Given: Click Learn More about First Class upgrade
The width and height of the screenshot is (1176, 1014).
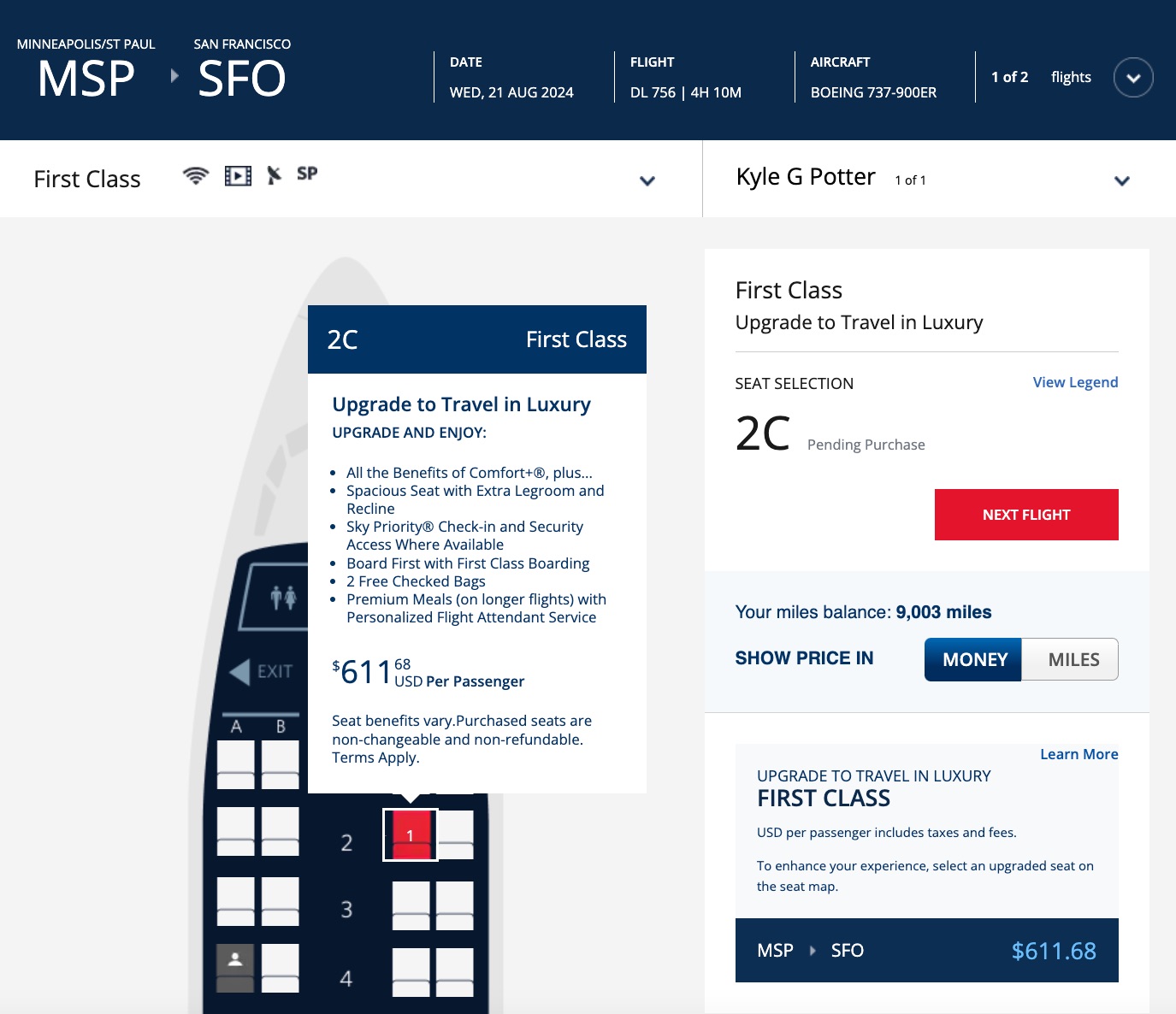Looking at the screenshot, I should (x=1078, y=753).
